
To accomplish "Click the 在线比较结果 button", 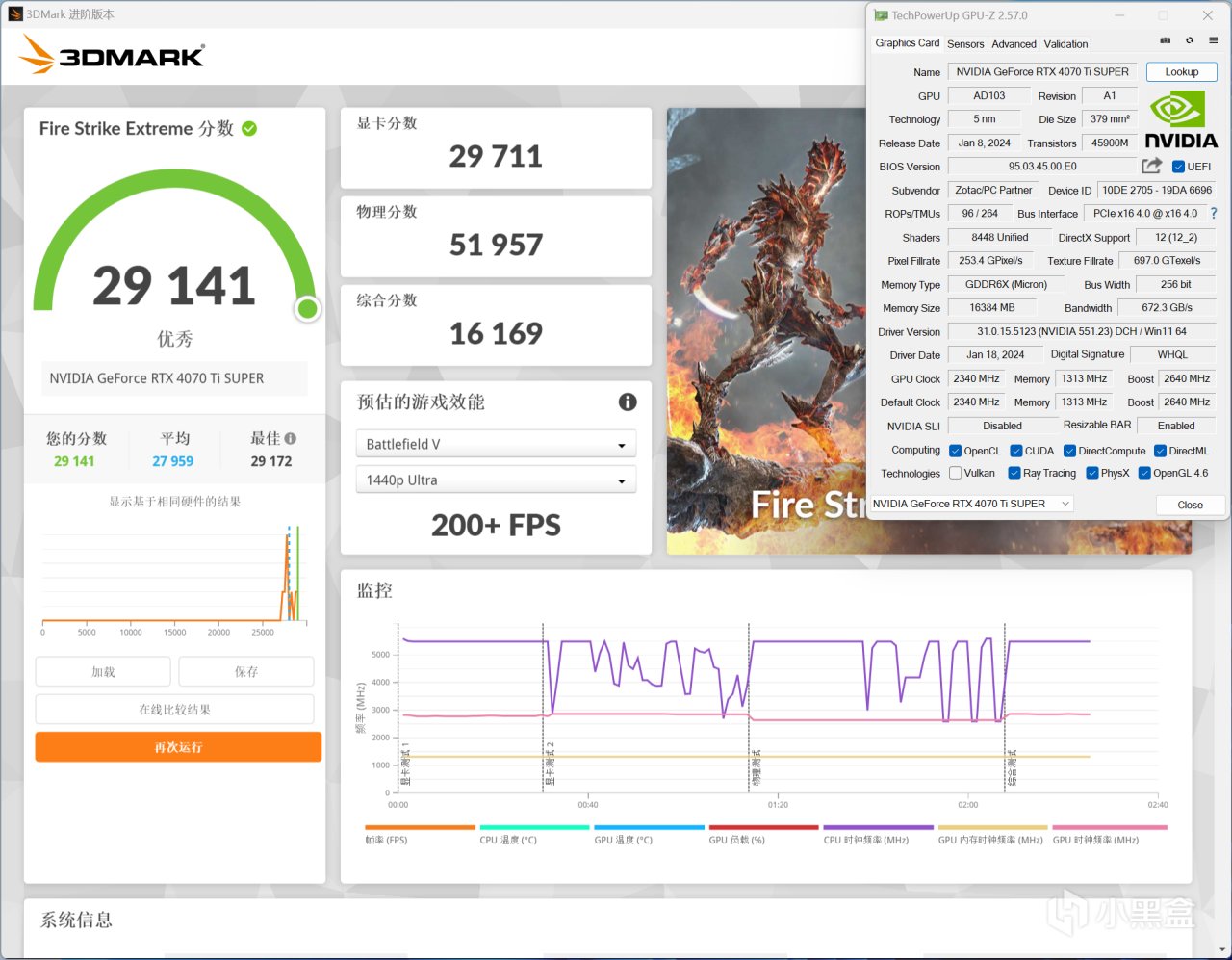I will 174,710.
